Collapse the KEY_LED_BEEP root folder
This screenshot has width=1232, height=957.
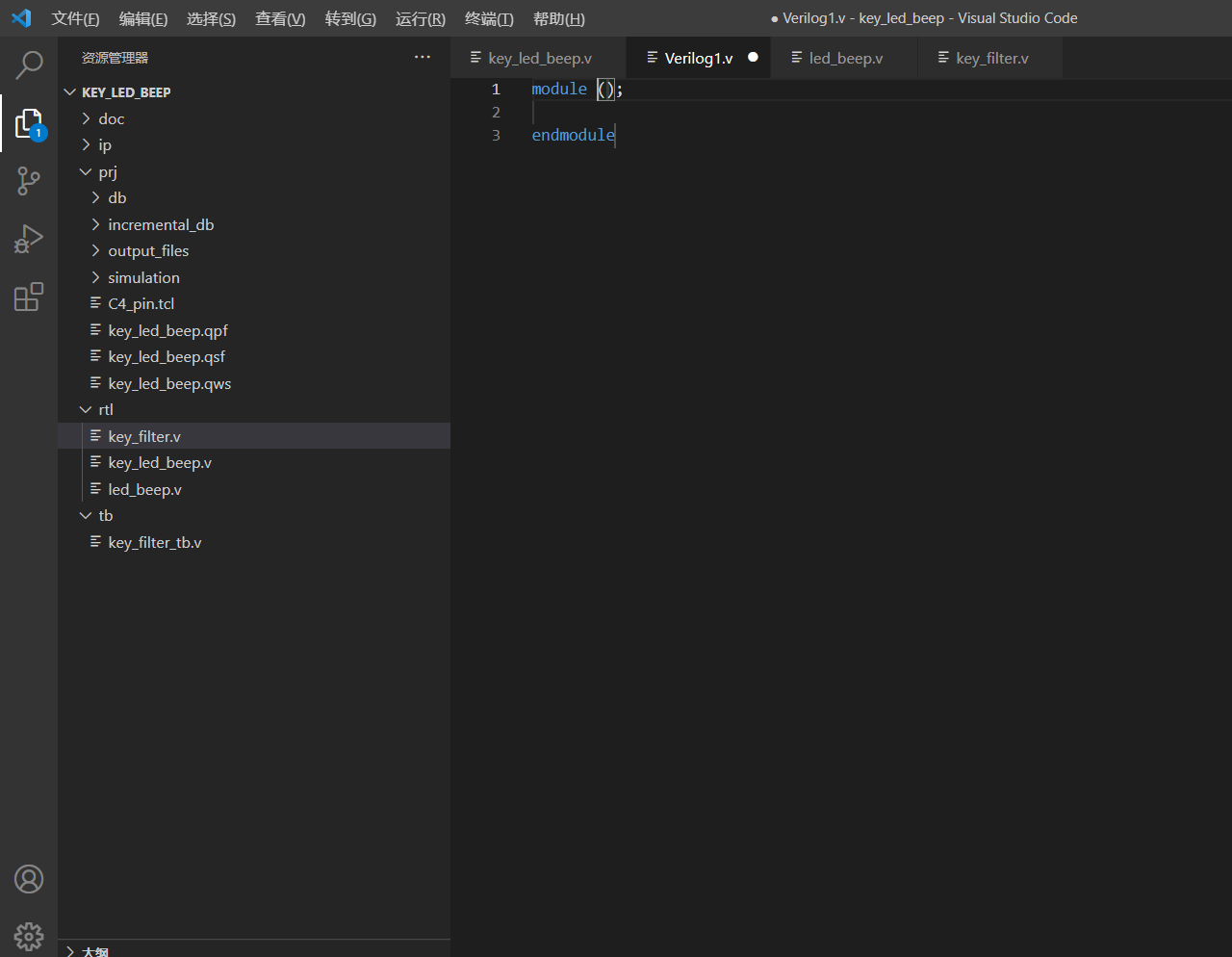coord(69,92)
